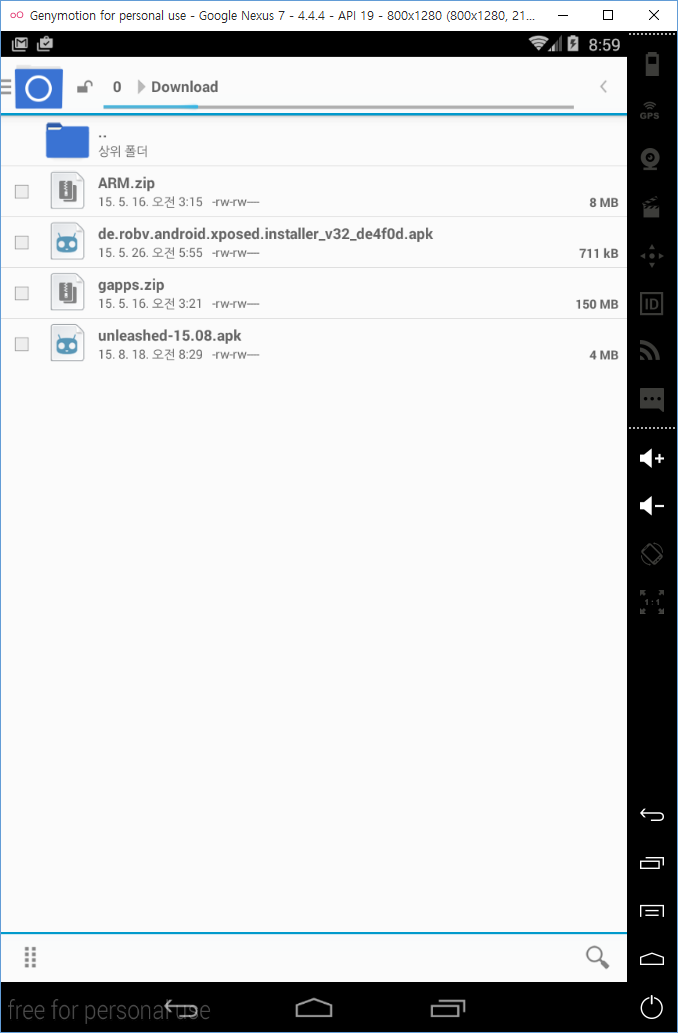Click the 8 MB size value
678x1033 pixels.
(604, 203)
